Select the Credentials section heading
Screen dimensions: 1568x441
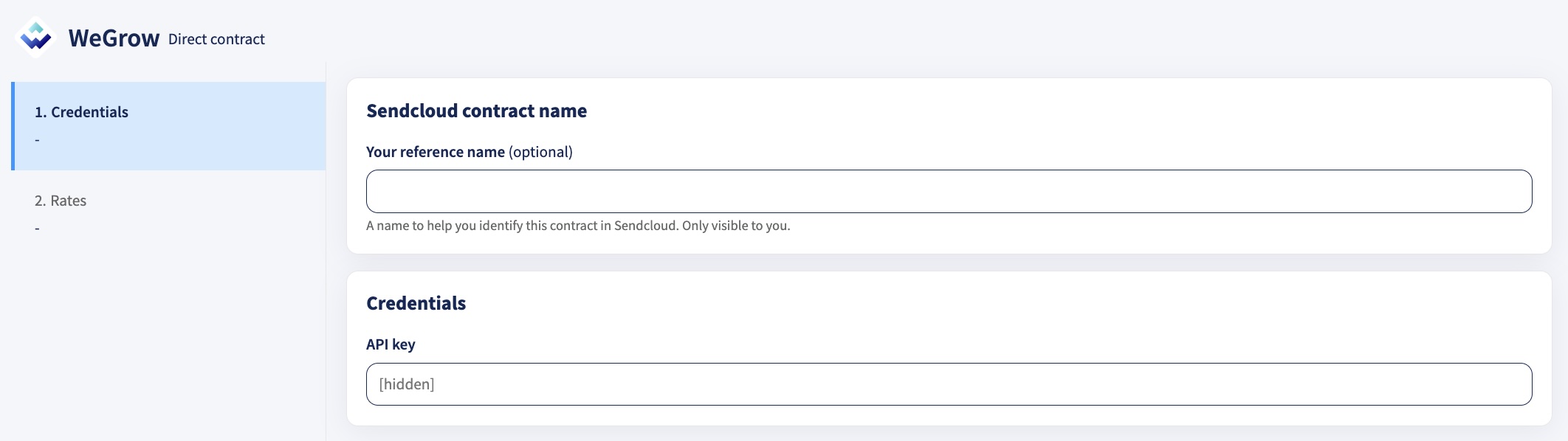pyautogui.click(x=416, y=303)
